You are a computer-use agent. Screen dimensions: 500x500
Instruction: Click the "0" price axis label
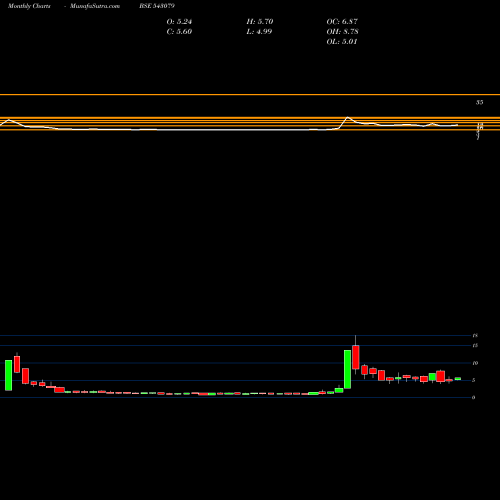[x=474, y=397]
